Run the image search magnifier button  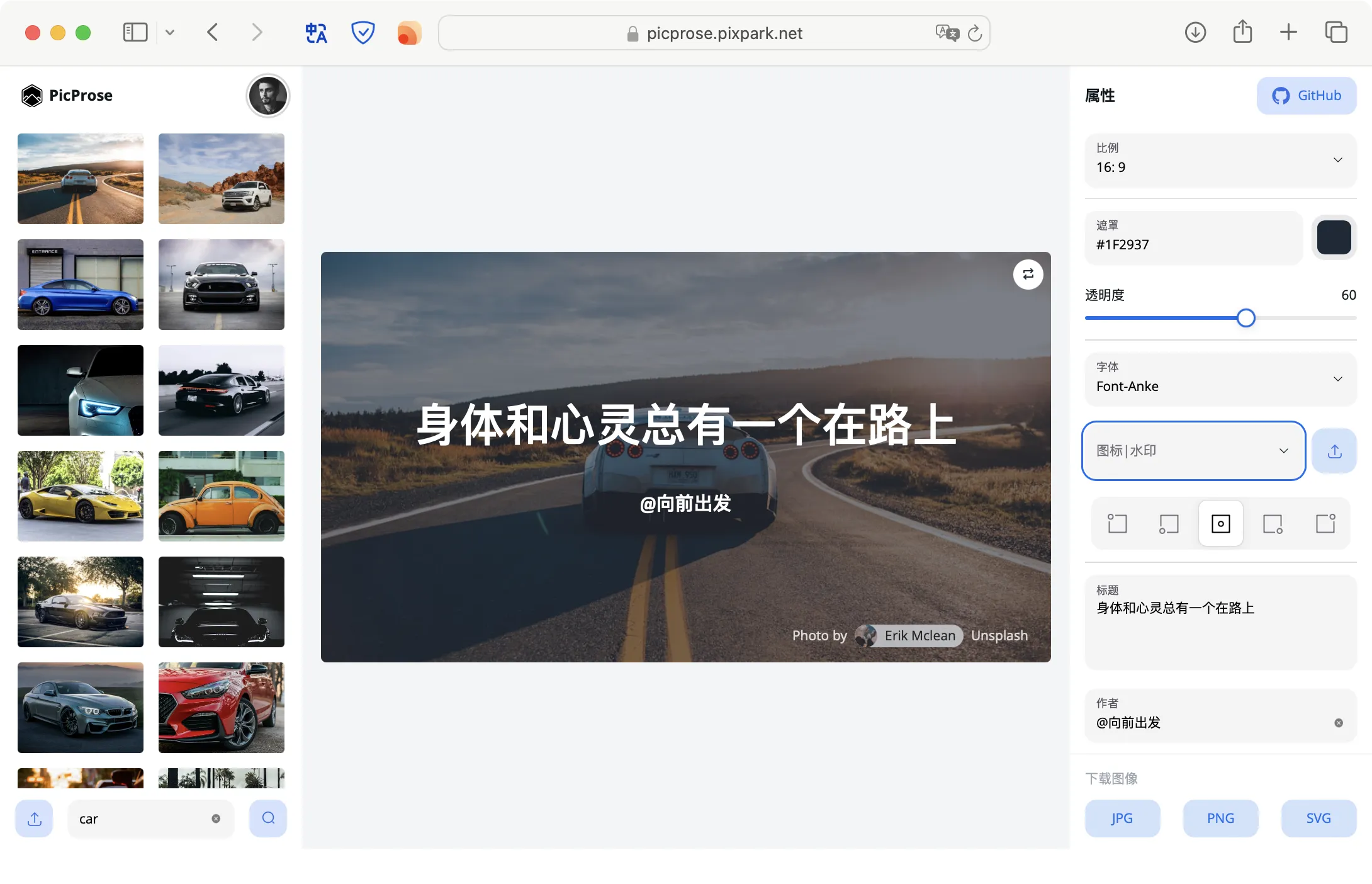tap(268, 819)
